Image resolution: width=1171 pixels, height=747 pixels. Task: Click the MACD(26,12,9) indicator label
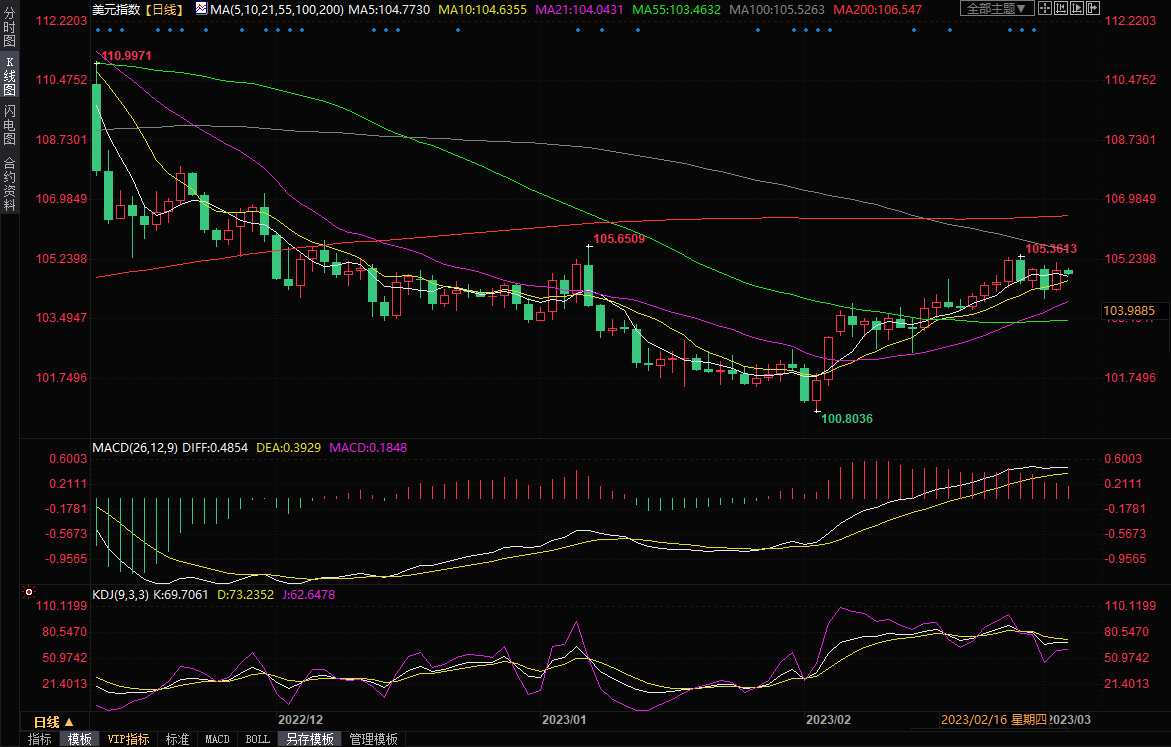[135, 447]
